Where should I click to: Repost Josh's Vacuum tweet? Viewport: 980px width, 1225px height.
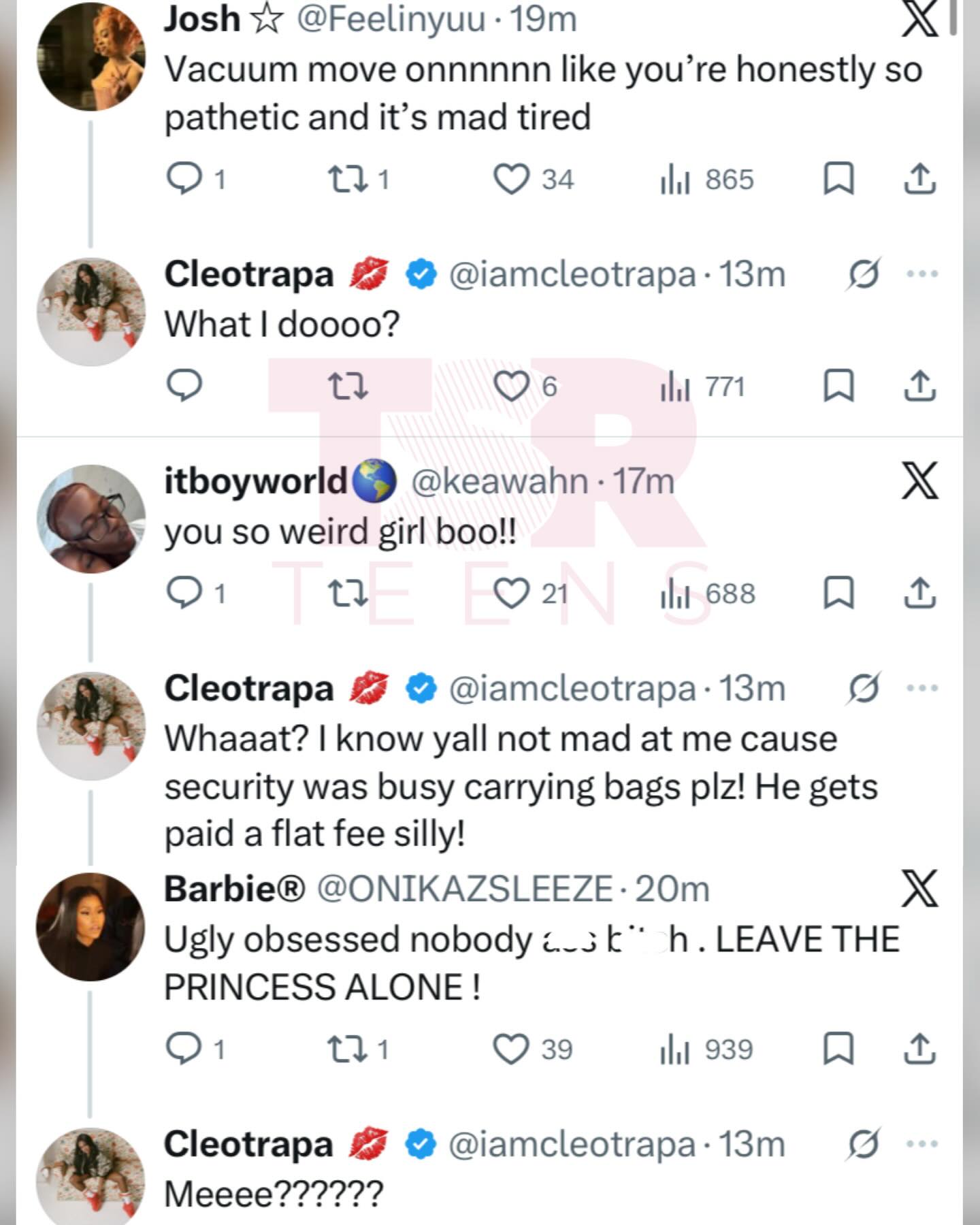[348, 180]
